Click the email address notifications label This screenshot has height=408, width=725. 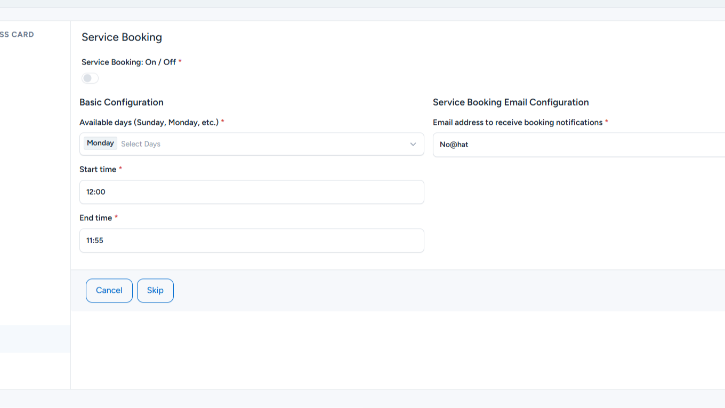point(517,122)
